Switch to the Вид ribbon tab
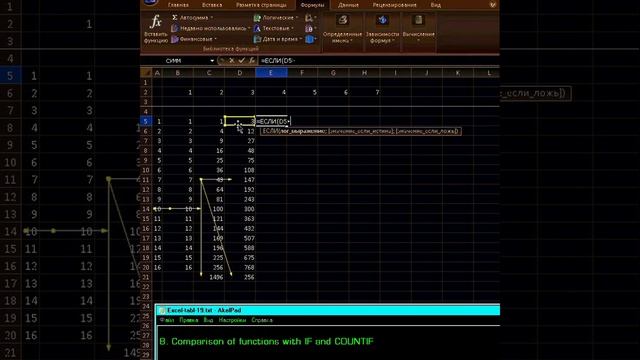The height and width of the screenshot is (360, 640). (436, 5)
